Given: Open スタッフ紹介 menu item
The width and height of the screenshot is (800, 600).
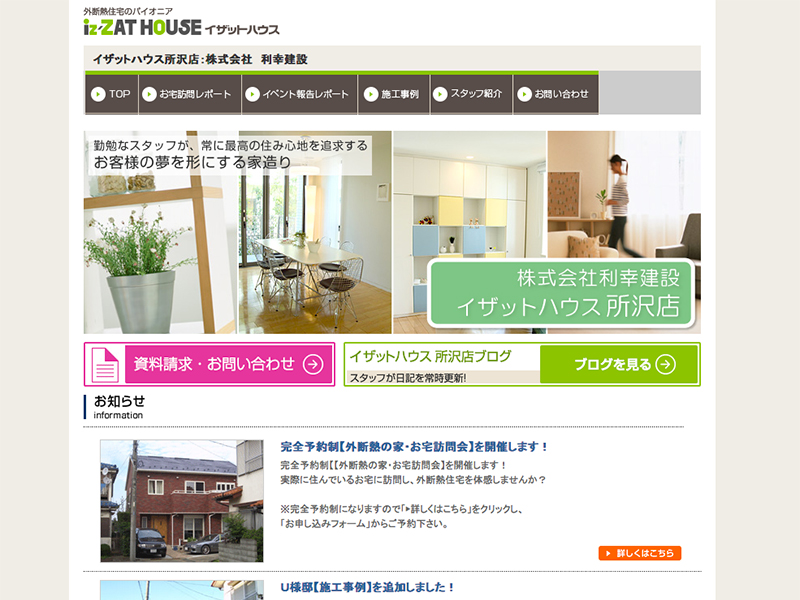Looking at the screenshot, I should pyautogui.click(x=471, y=94).
